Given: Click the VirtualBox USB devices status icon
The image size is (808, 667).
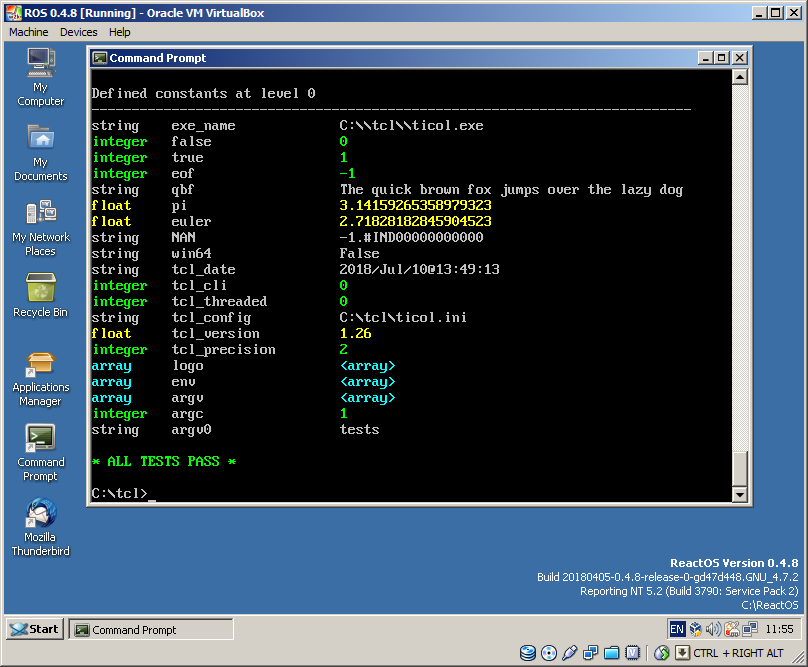Looking at the screenshot, I should [569, 653].
